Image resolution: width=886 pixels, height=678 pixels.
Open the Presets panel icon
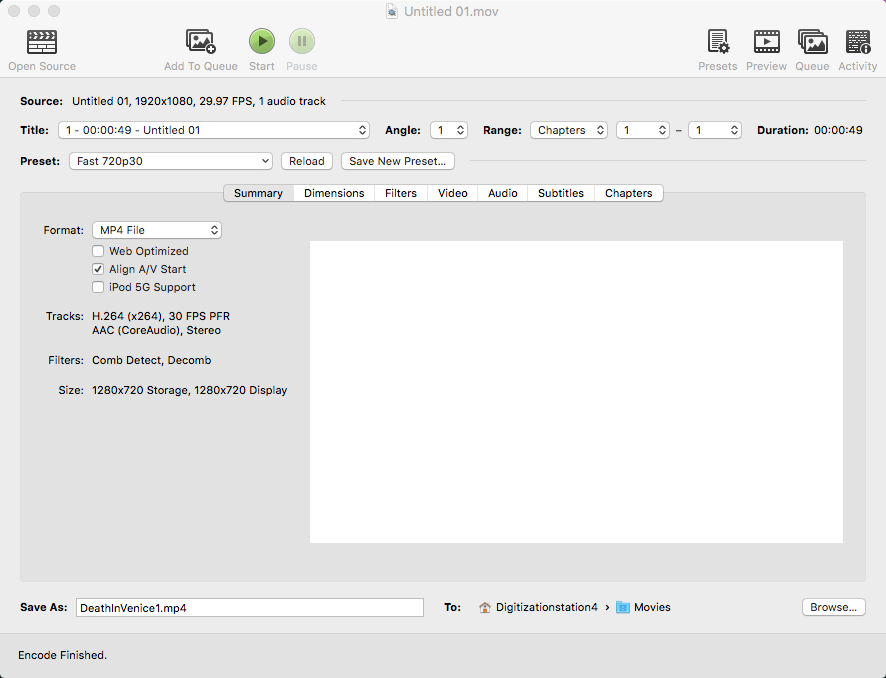click(718, 42)
